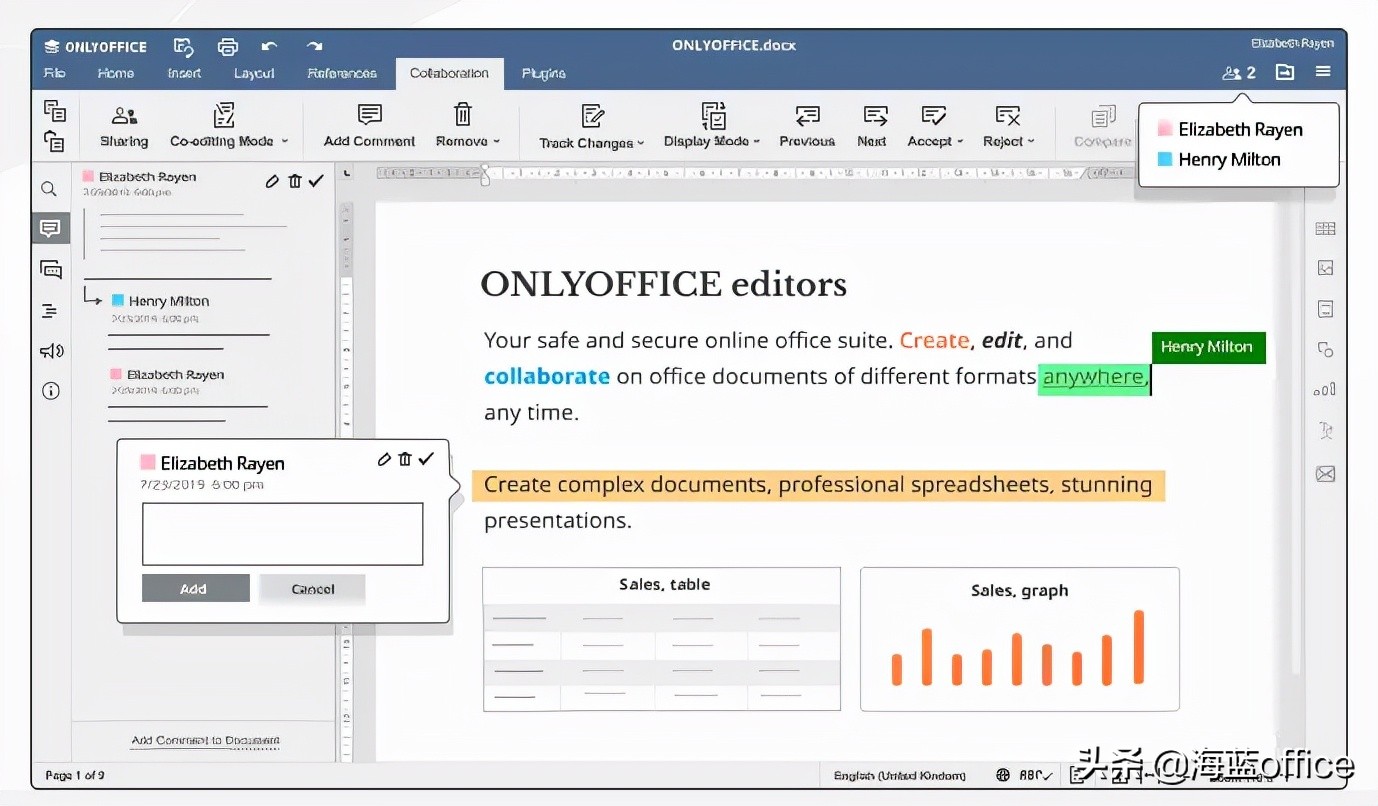The image size is (1378, 806).
Task: Click the Save icon in title bar
Action: pyautogui.click(x=183, y=46)
